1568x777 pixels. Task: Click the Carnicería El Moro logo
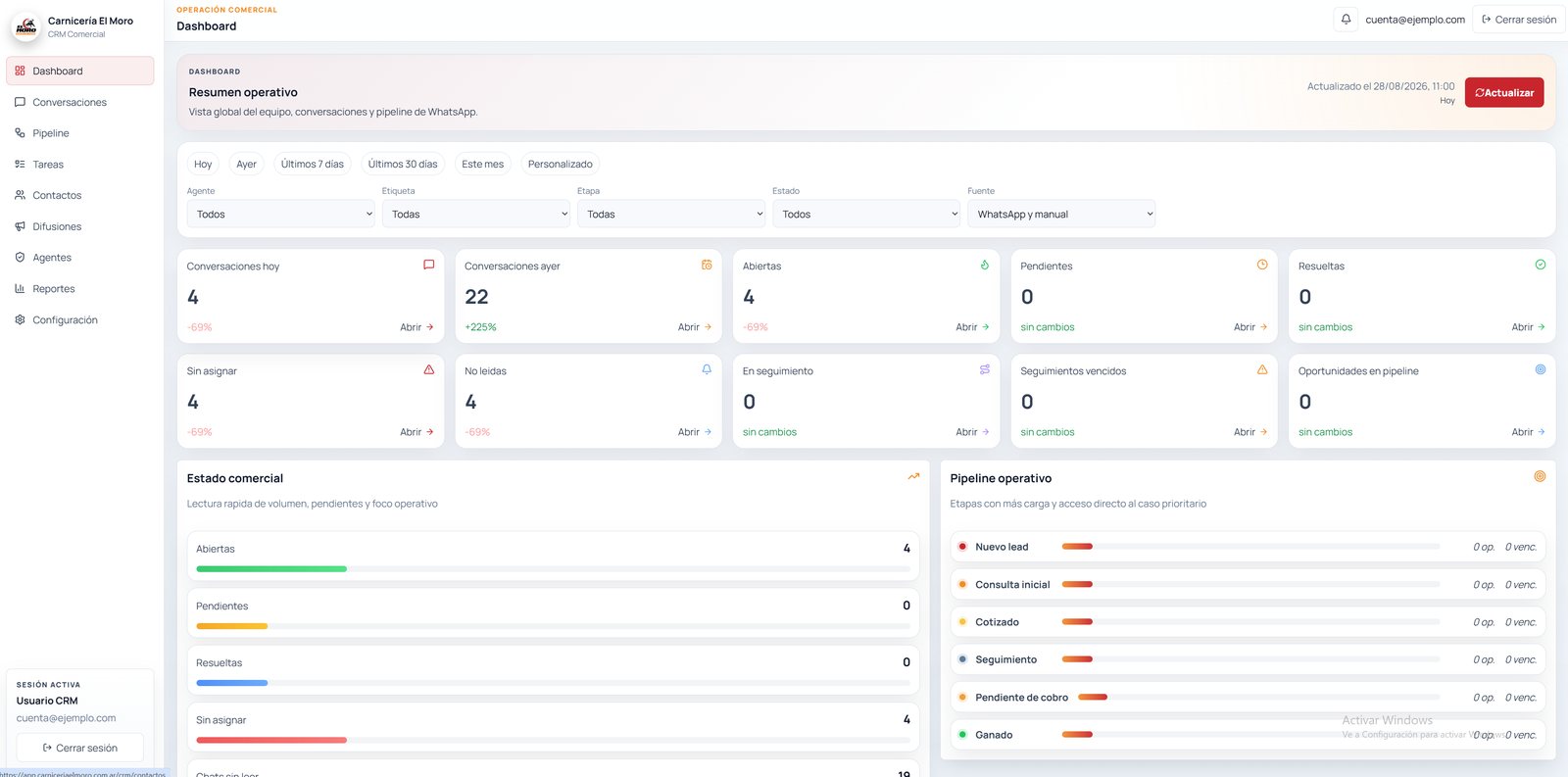pos(26,26)
